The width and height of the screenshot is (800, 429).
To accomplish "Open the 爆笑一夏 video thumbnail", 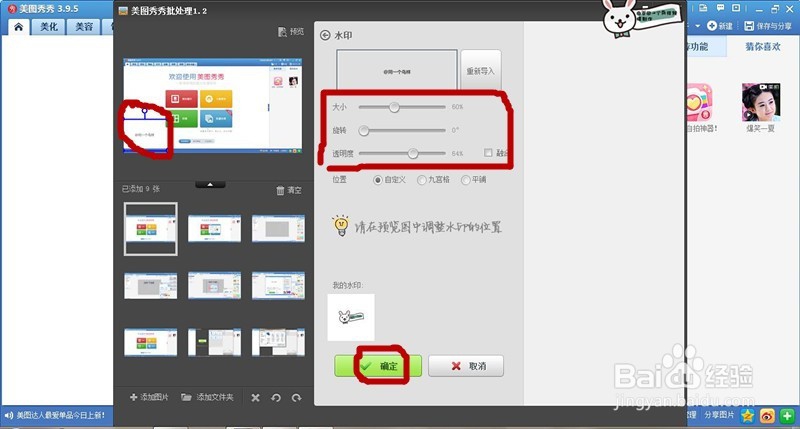I will point(761,102).
